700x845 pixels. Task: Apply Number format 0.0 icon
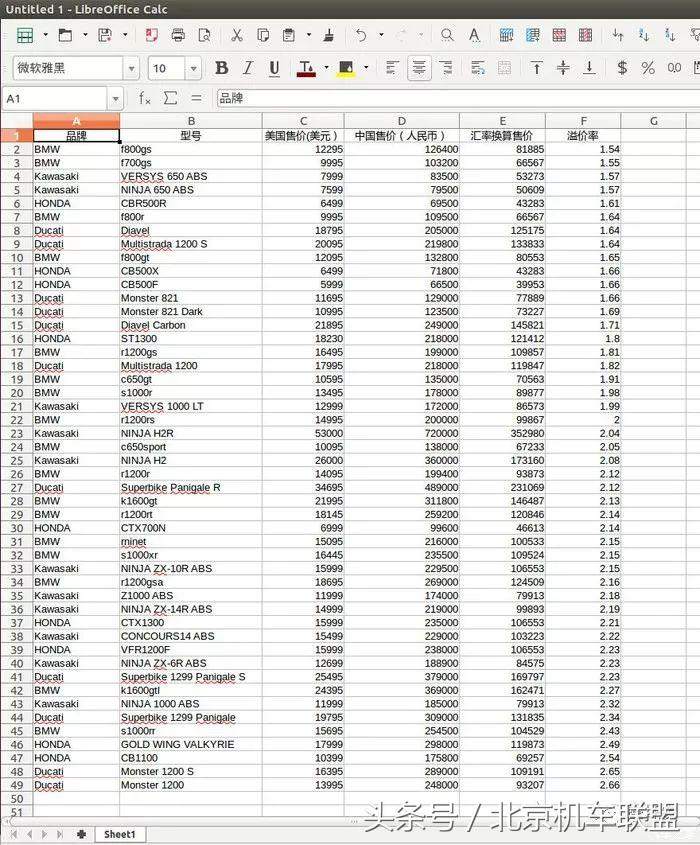pos(674,68)
